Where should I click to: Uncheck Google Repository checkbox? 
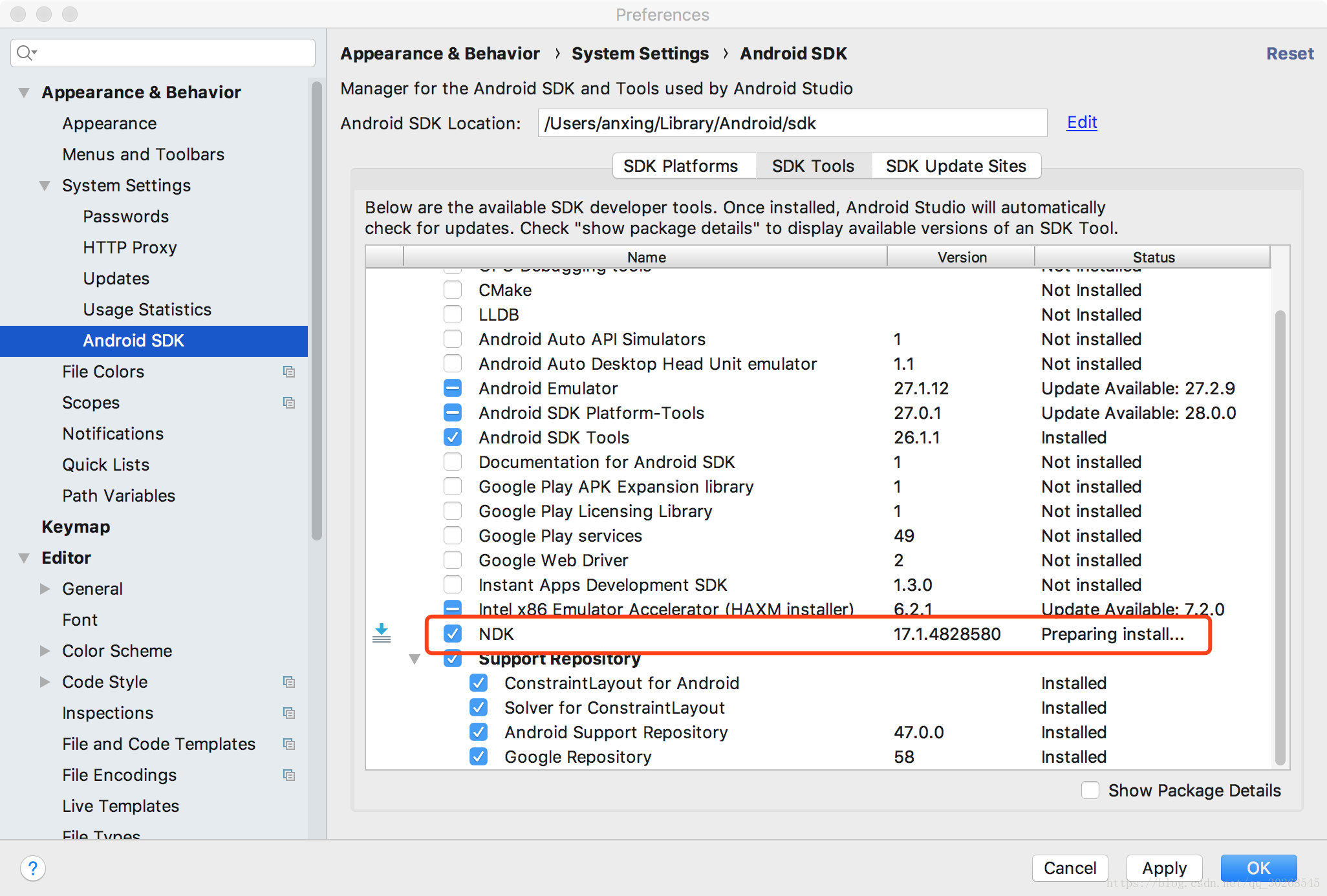479,757
